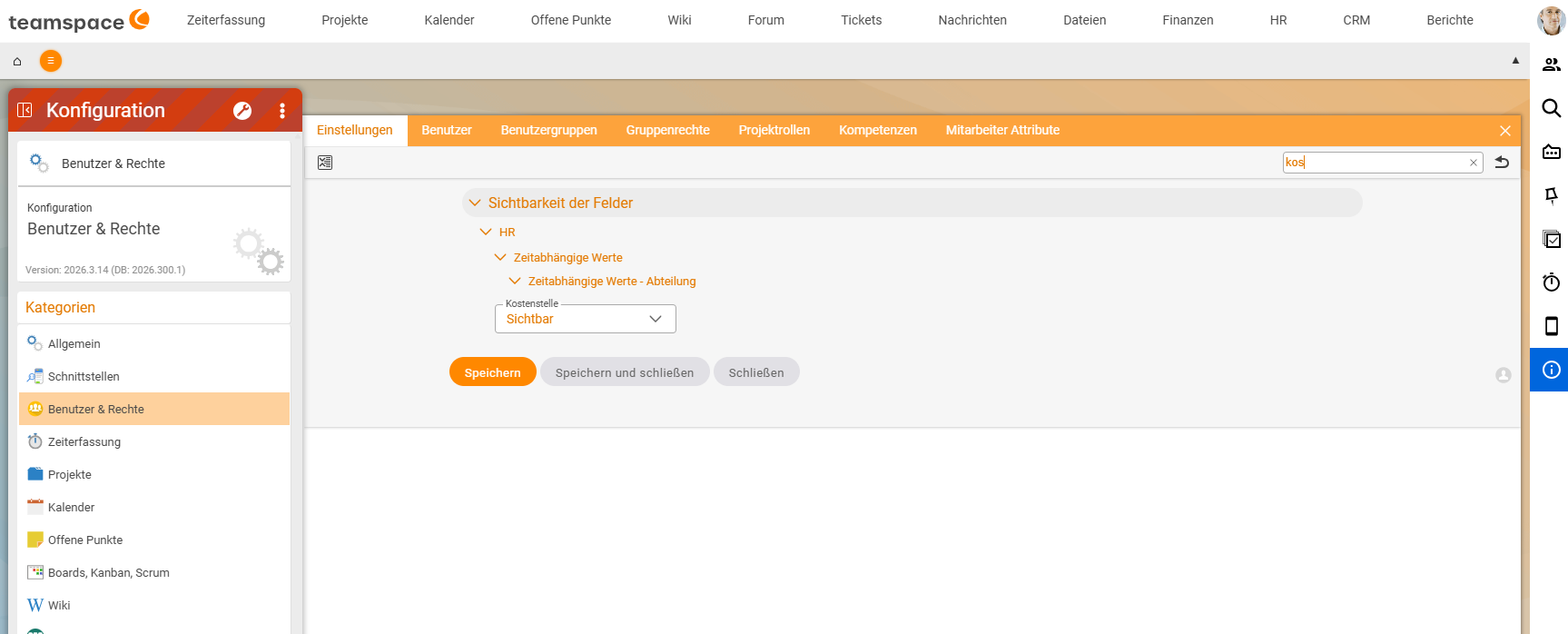Open the search magnifier in right sidebar
Screen dimensions: 1568x634
pos(1552,108)
